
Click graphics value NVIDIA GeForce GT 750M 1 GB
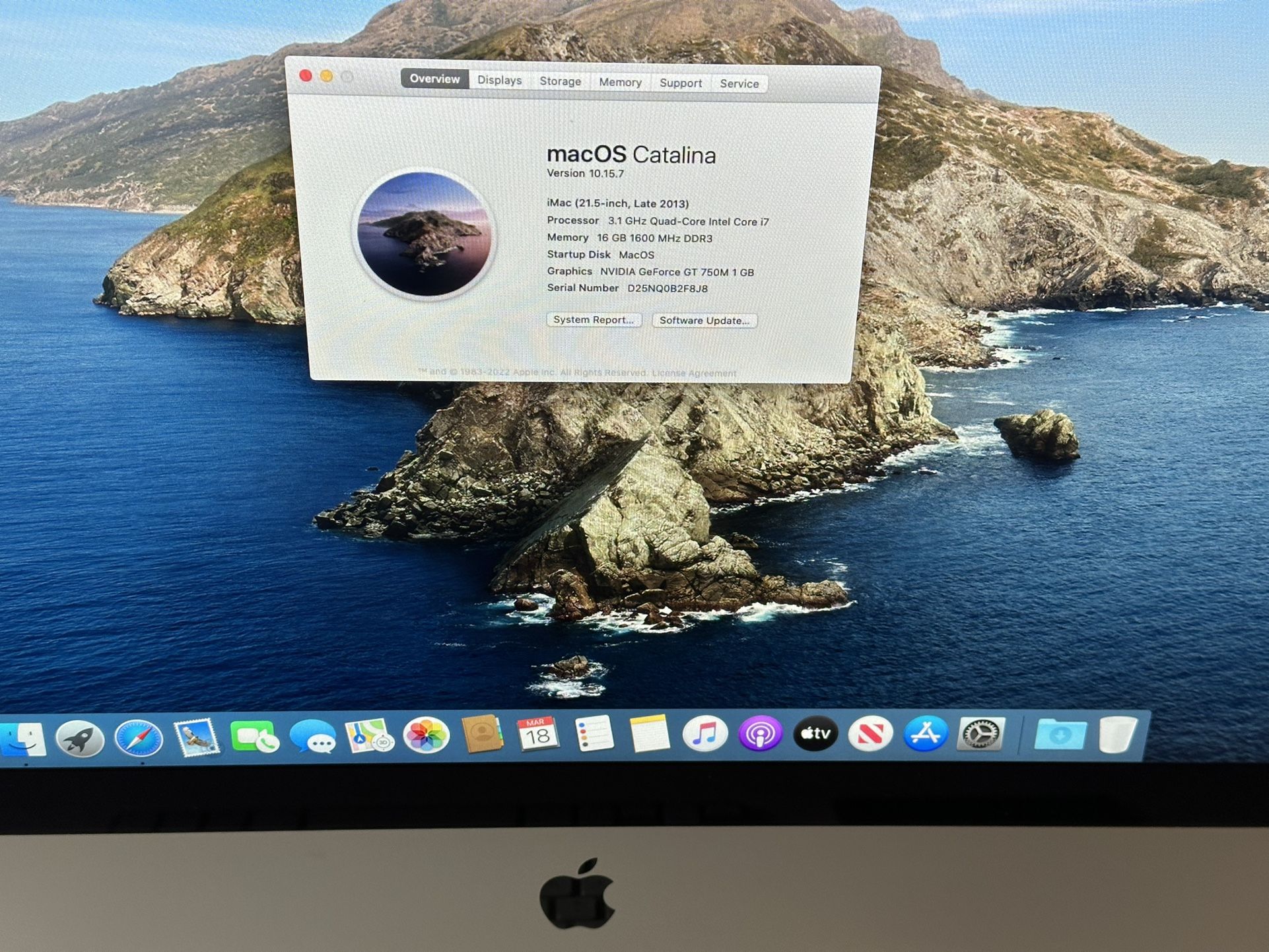[677, 272]
